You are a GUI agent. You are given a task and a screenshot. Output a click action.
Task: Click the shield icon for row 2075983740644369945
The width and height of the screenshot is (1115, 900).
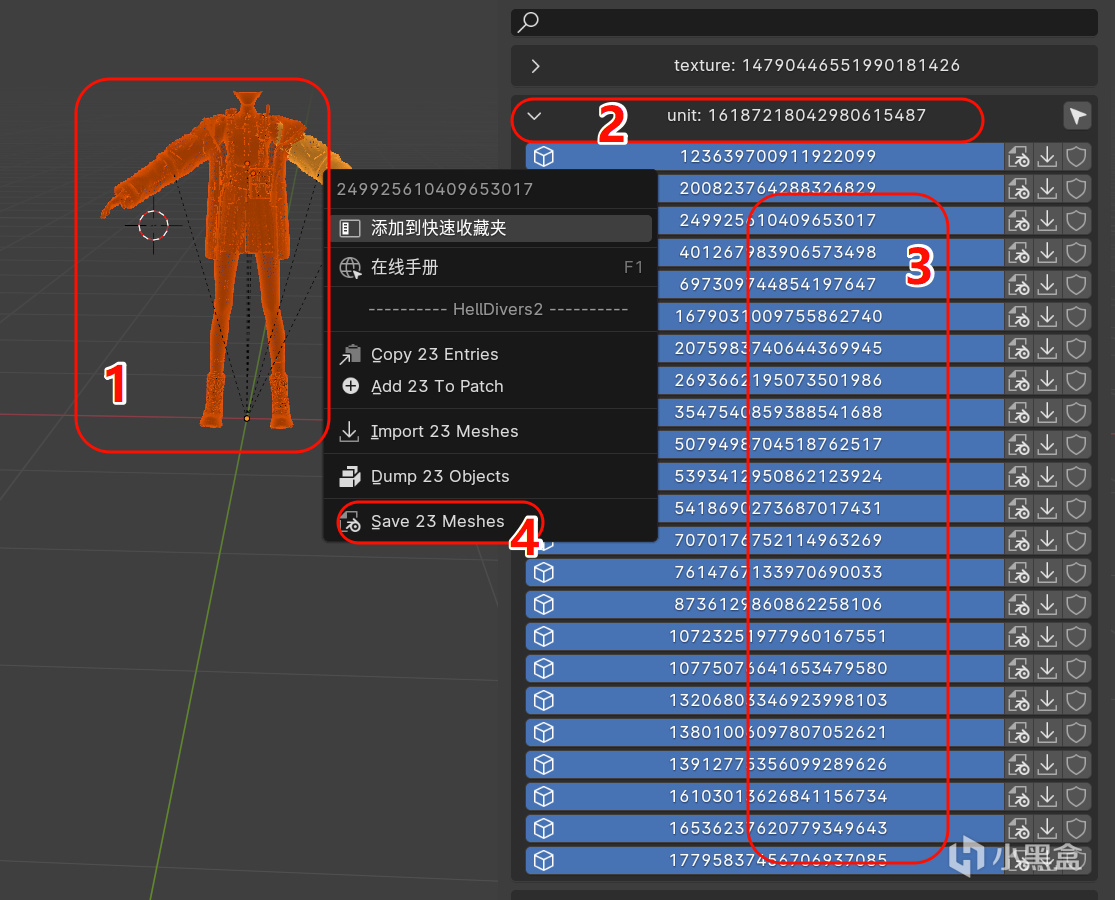(x=1076, y=348)
